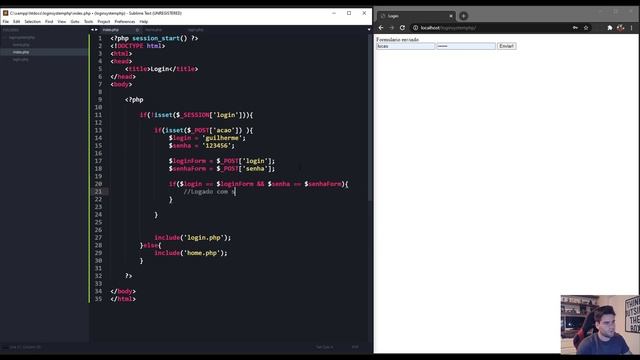The width and height of the screenshot is (640, 360).
Task: Click the Tab Size indicator in the status bar
Action: (x=324, y=347)
